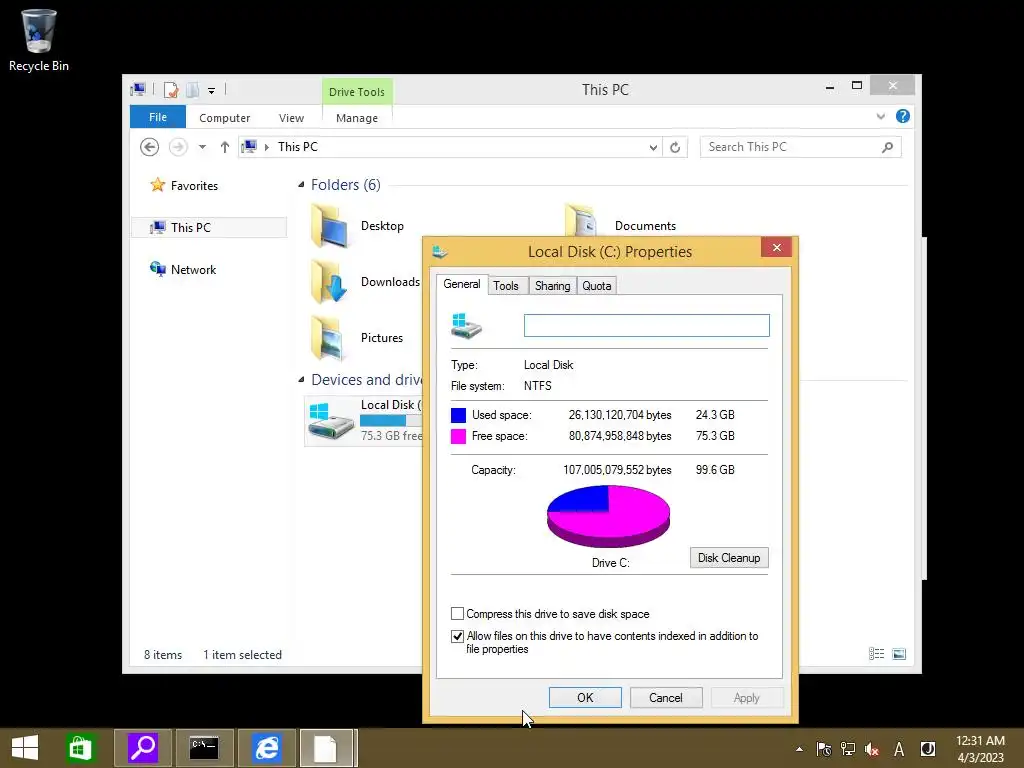This screenshot has height=768, width=1024.
Task: Click the Drive C pie chart
Action: point(608,516)
